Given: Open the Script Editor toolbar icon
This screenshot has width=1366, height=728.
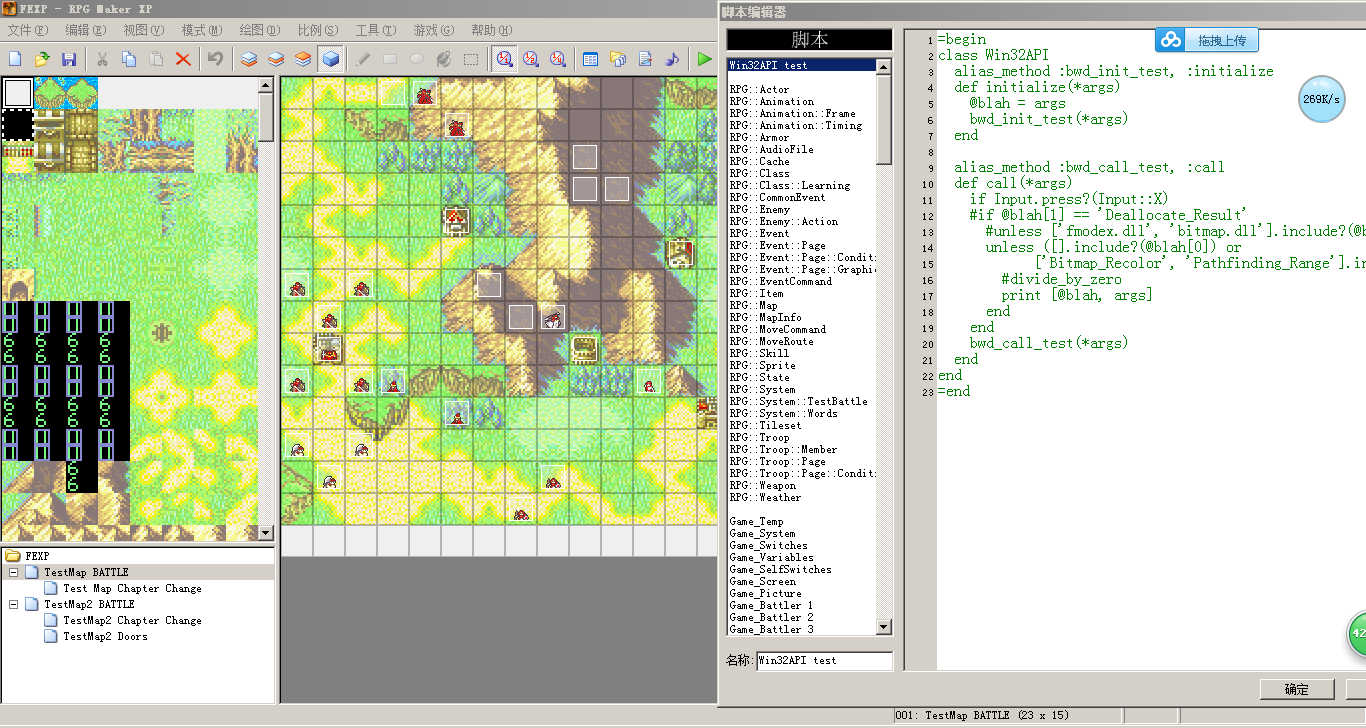Looking at the screenshot, I should pyautogui.click(x=645, y=59).
